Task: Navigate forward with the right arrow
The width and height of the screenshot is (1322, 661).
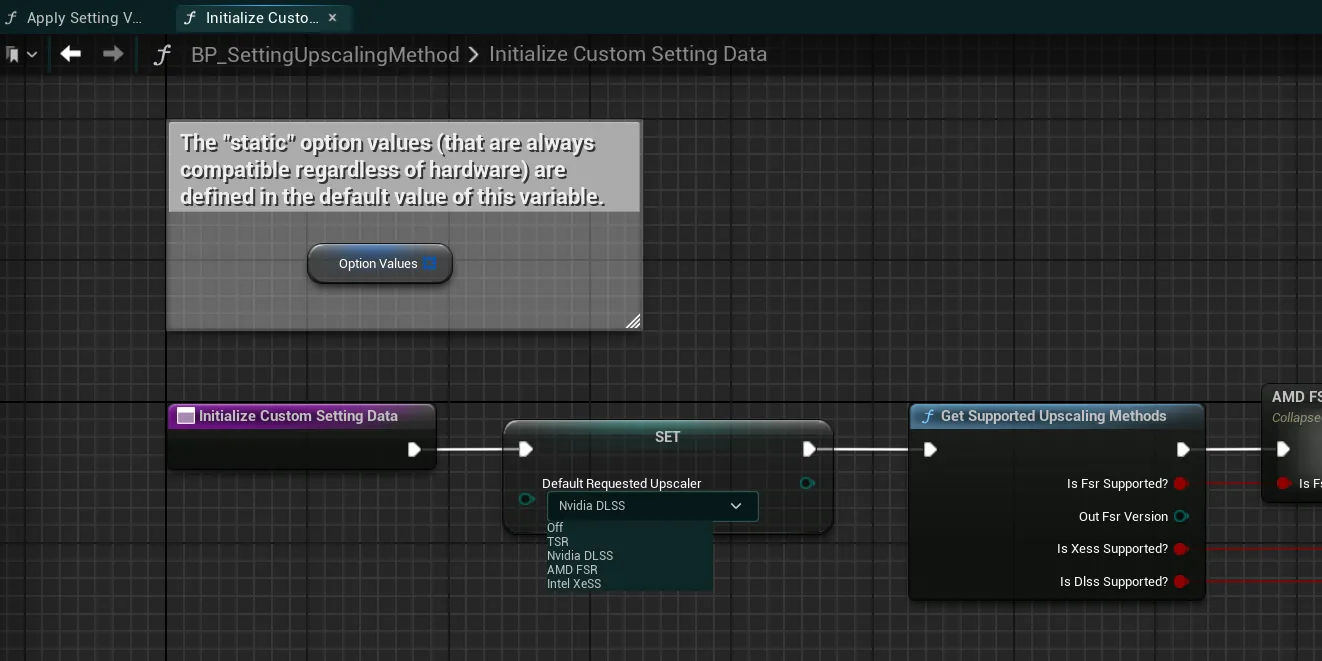Action: [113, 54]
